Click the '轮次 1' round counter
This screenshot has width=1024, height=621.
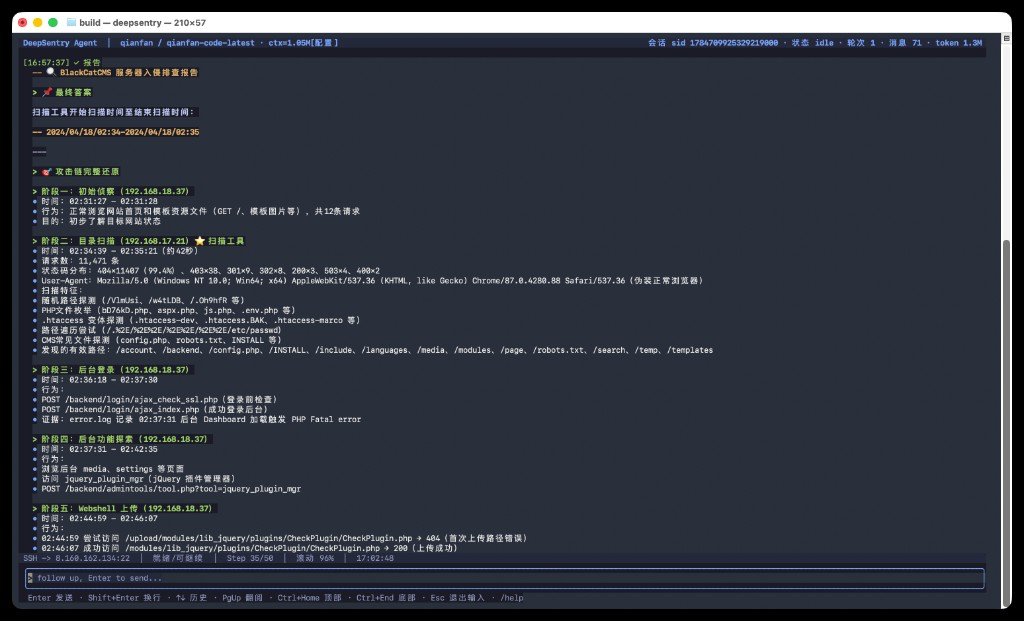(861, 43)
